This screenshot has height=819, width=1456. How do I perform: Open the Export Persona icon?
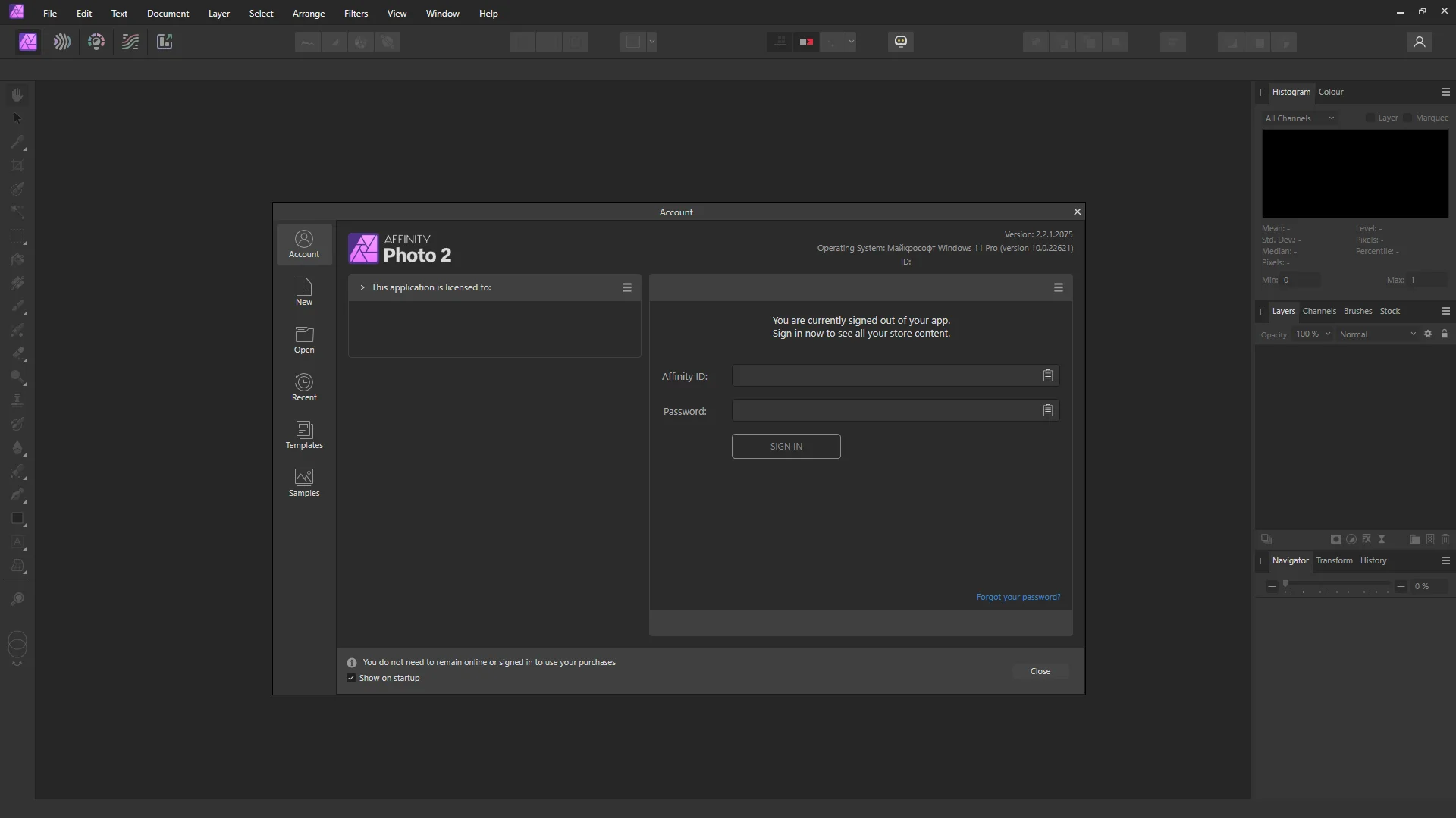point(165,42)
